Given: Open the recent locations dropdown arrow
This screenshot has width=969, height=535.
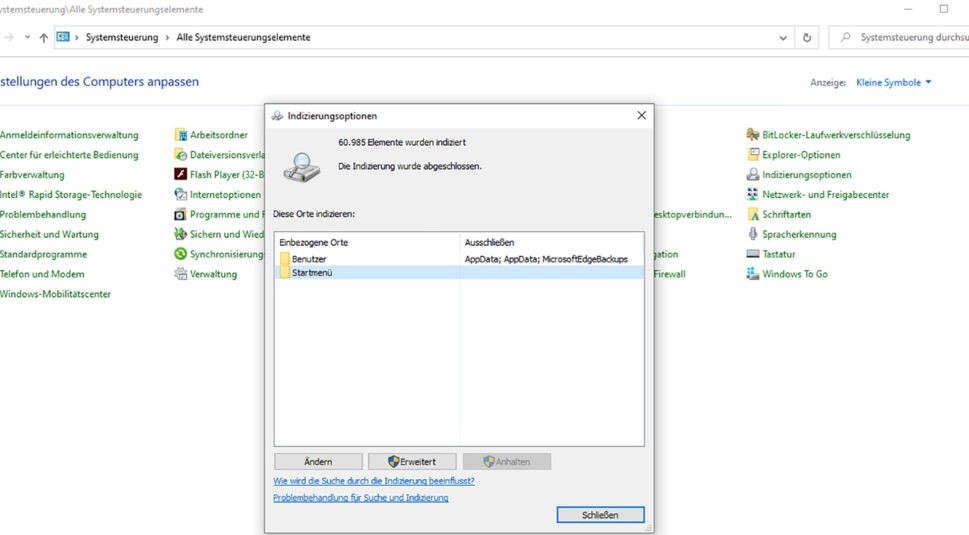Looking at the screenshot, I should click(27, 37).
